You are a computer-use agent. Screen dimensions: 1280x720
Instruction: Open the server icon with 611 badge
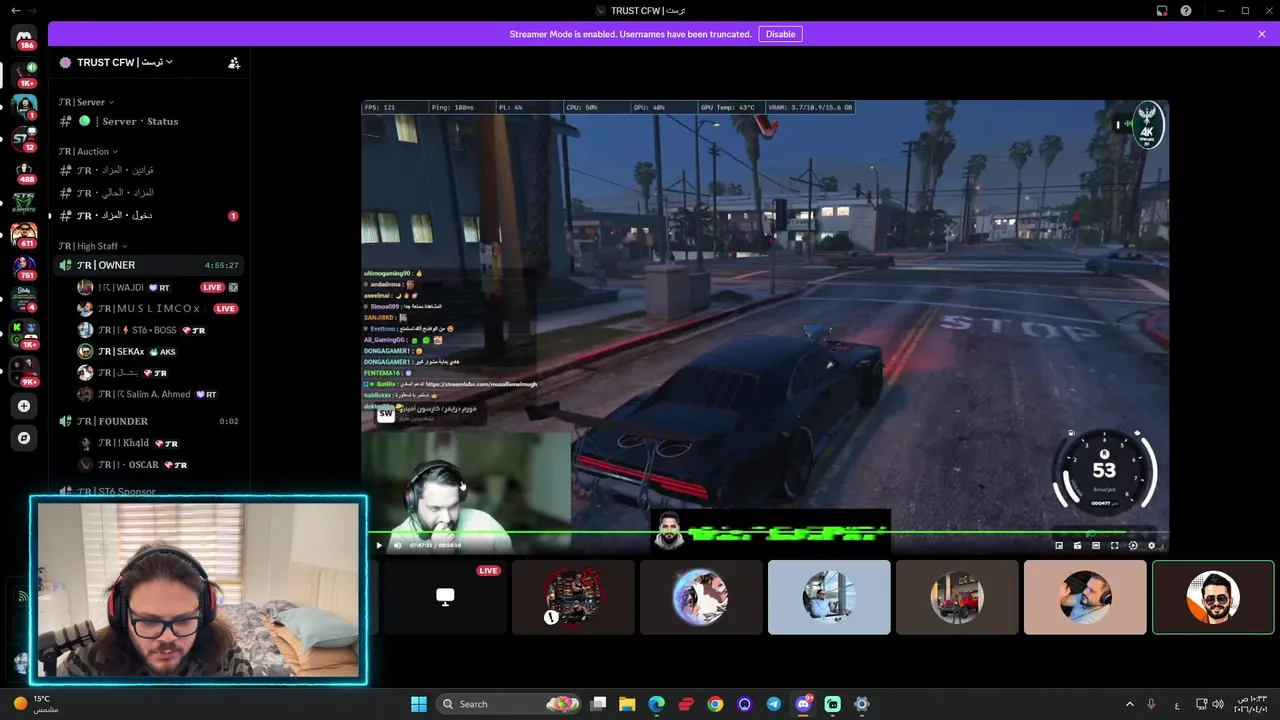[x=25, y=233]
